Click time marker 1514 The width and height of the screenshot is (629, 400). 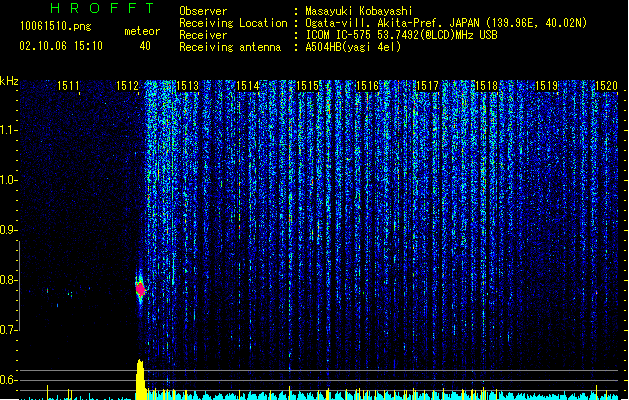(x=248, y=85)
